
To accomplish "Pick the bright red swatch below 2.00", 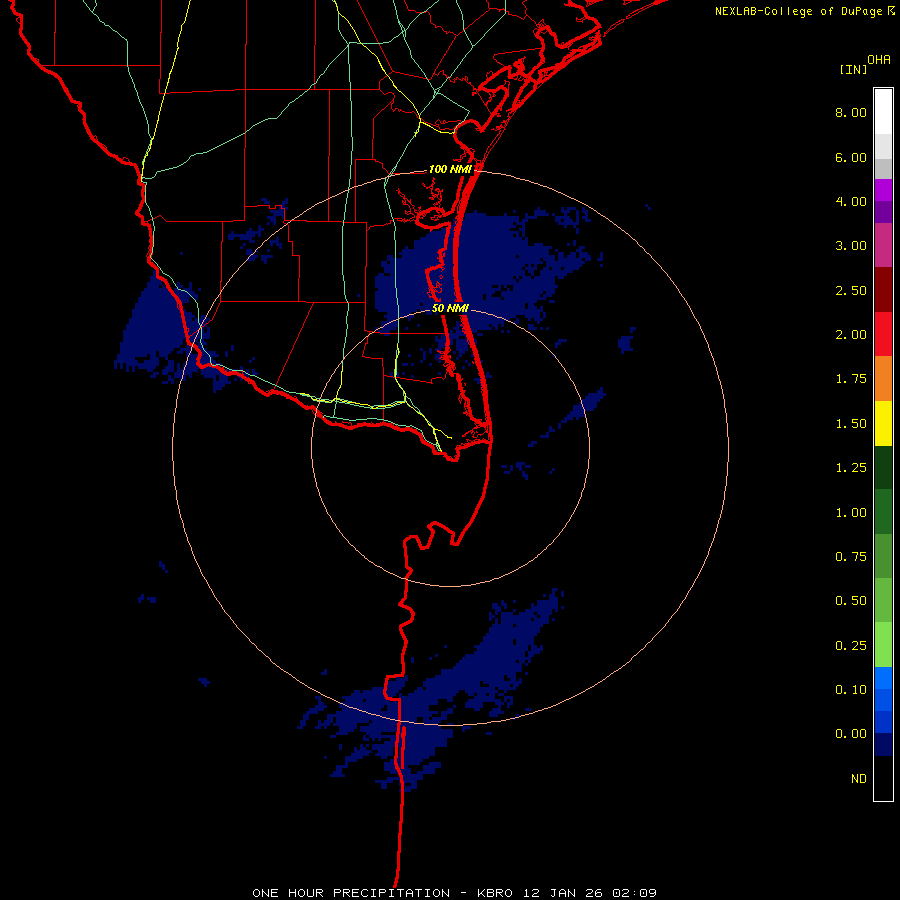I will 883,334.
